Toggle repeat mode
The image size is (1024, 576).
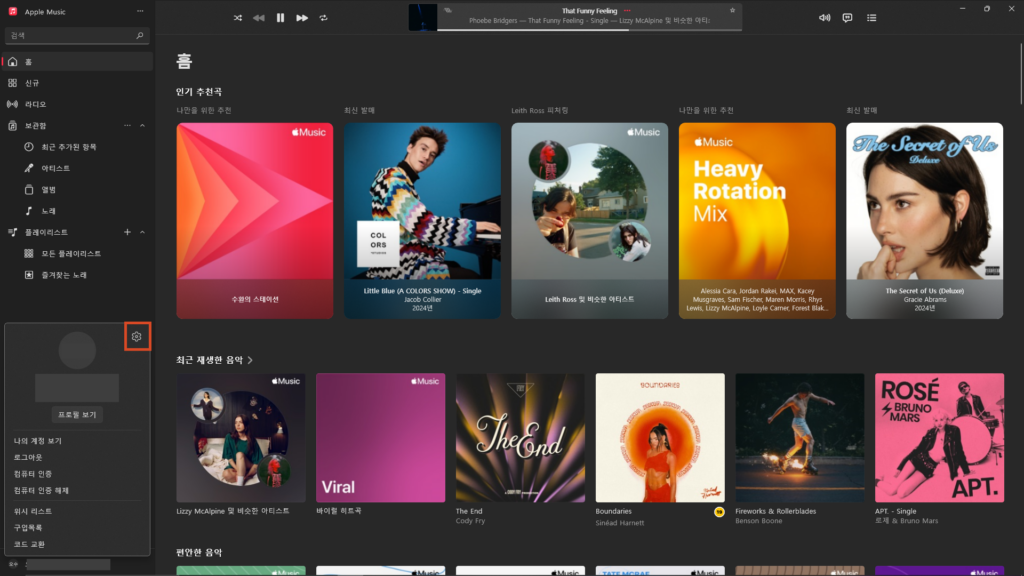tap(324, 18)
